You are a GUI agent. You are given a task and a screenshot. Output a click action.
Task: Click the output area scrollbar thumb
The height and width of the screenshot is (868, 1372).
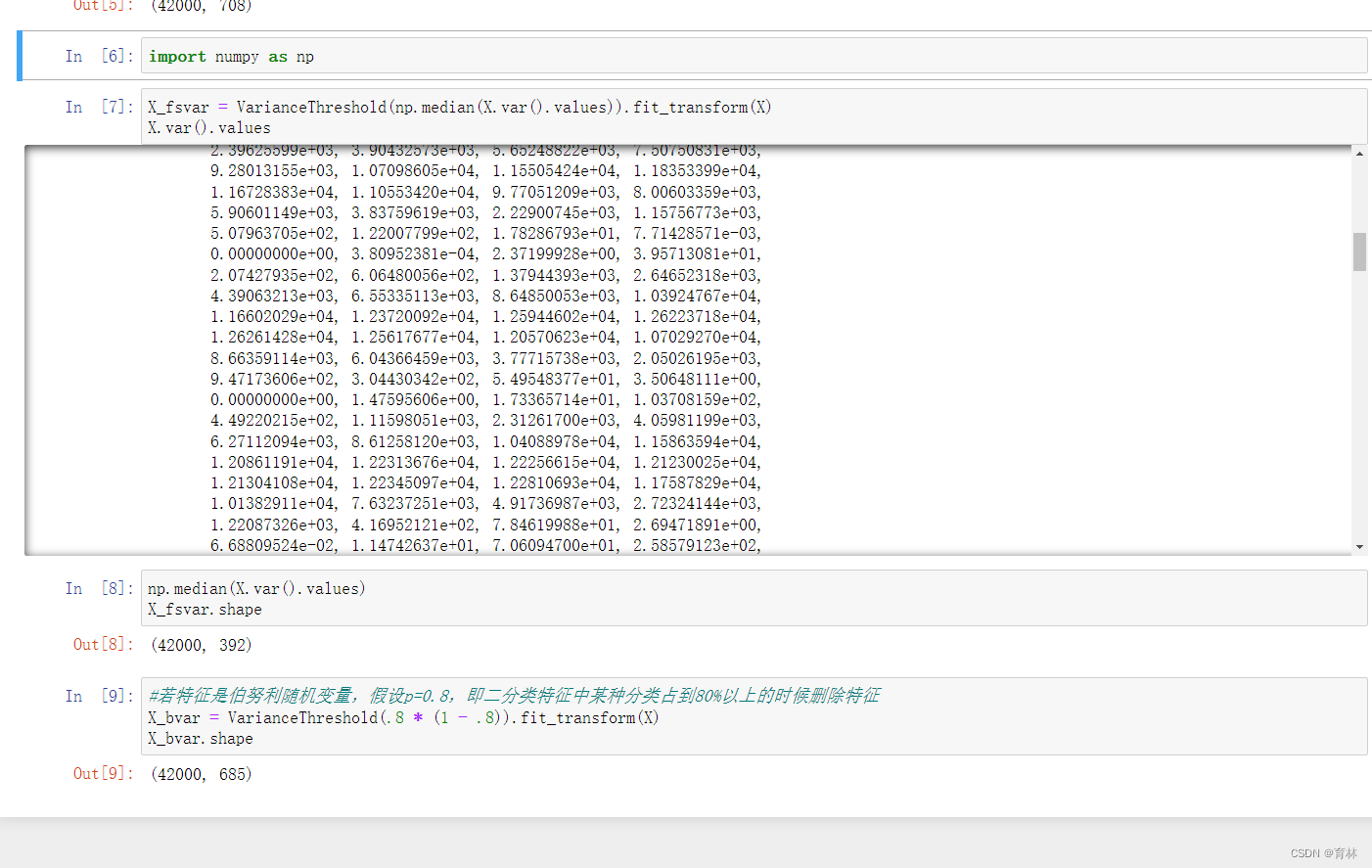coord(1359,251)
